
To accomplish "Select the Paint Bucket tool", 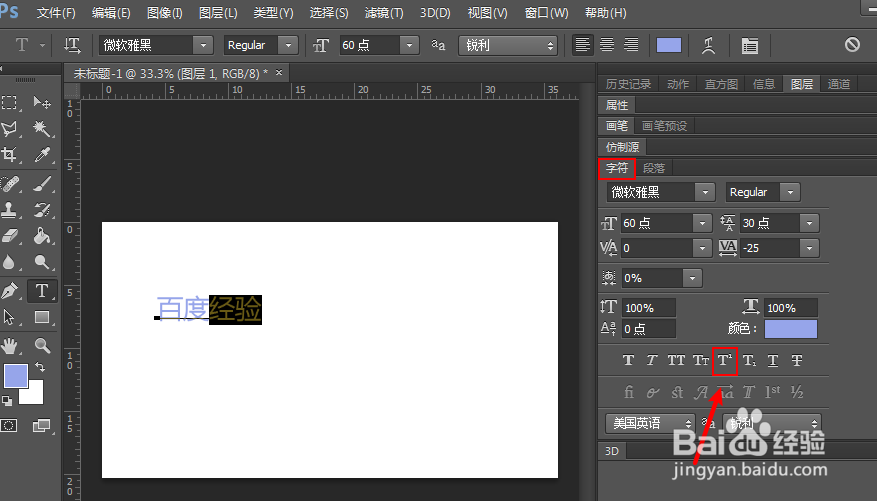I will point(42,236).
